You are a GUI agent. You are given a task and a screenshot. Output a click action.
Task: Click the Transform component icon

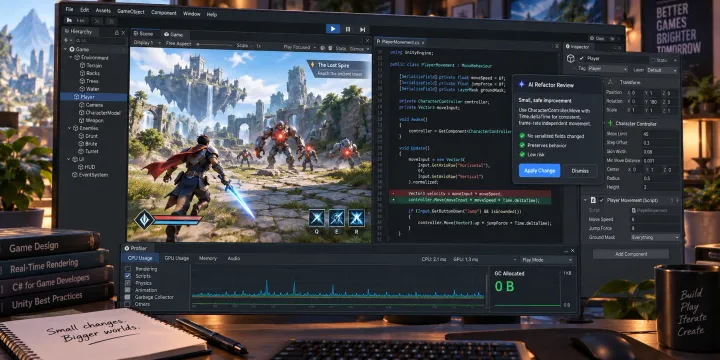coord(610,82)
